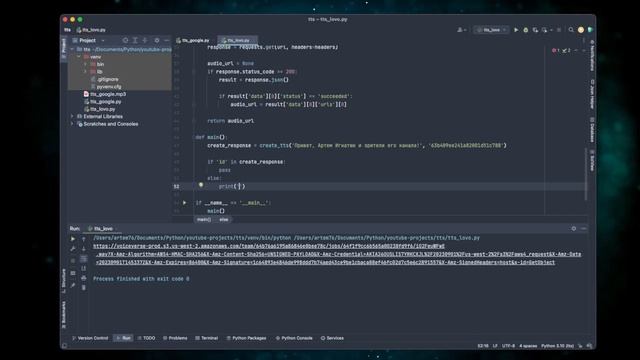Open the profiler run icon in top toolbar

[x=544, y=30]
